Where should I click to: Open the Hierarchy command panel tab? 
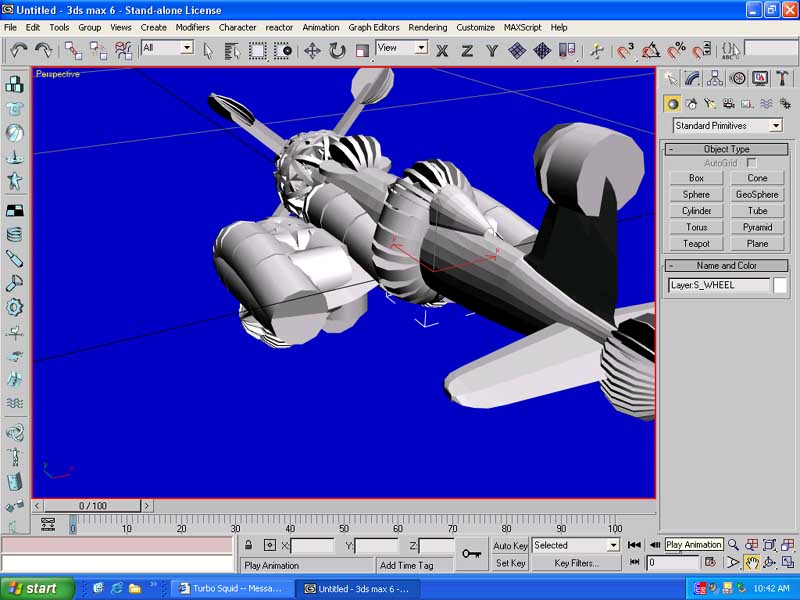pos(716,78)
